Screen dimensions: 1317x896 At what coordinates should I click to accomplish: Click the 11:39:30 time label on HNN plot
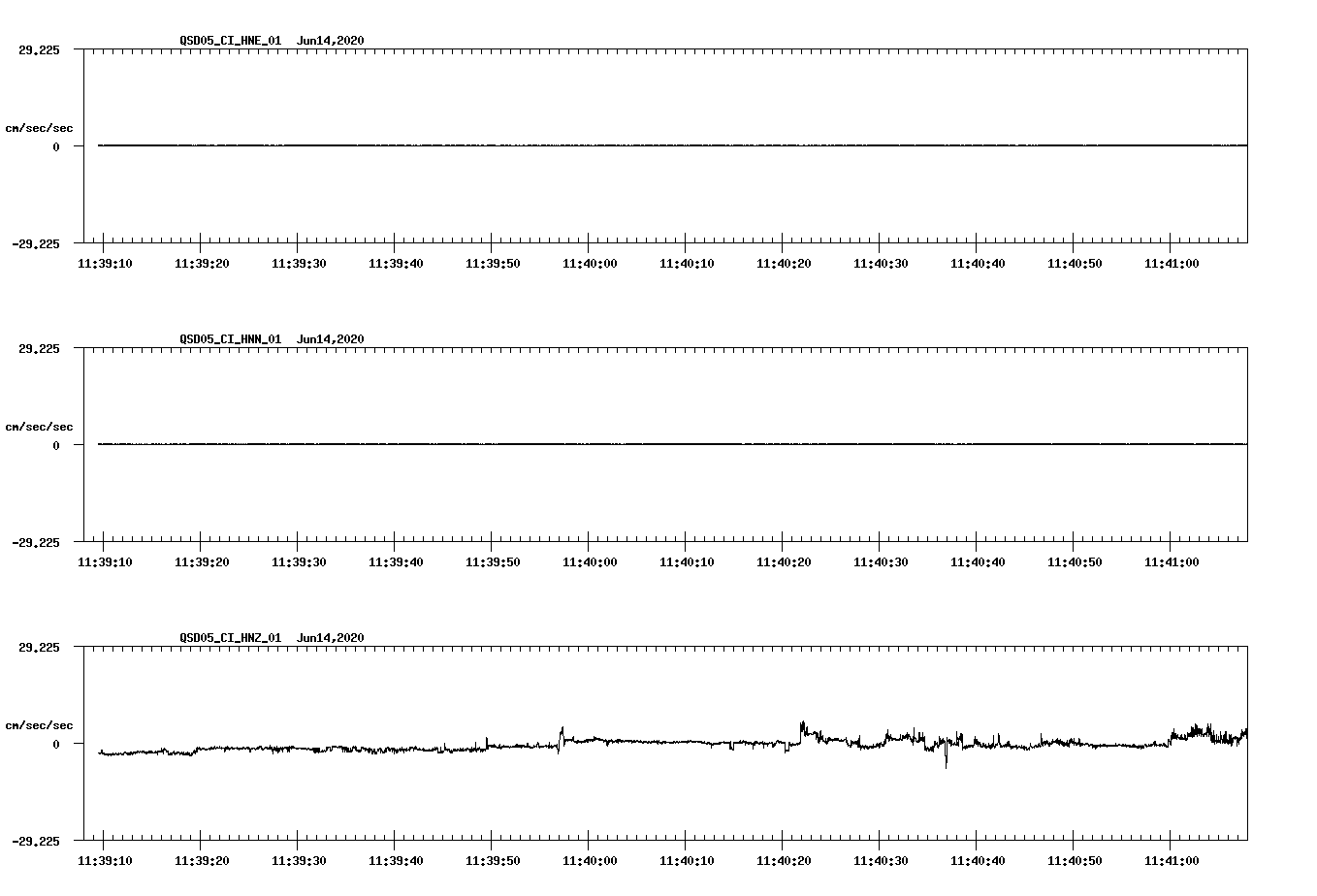coord(299,561)
